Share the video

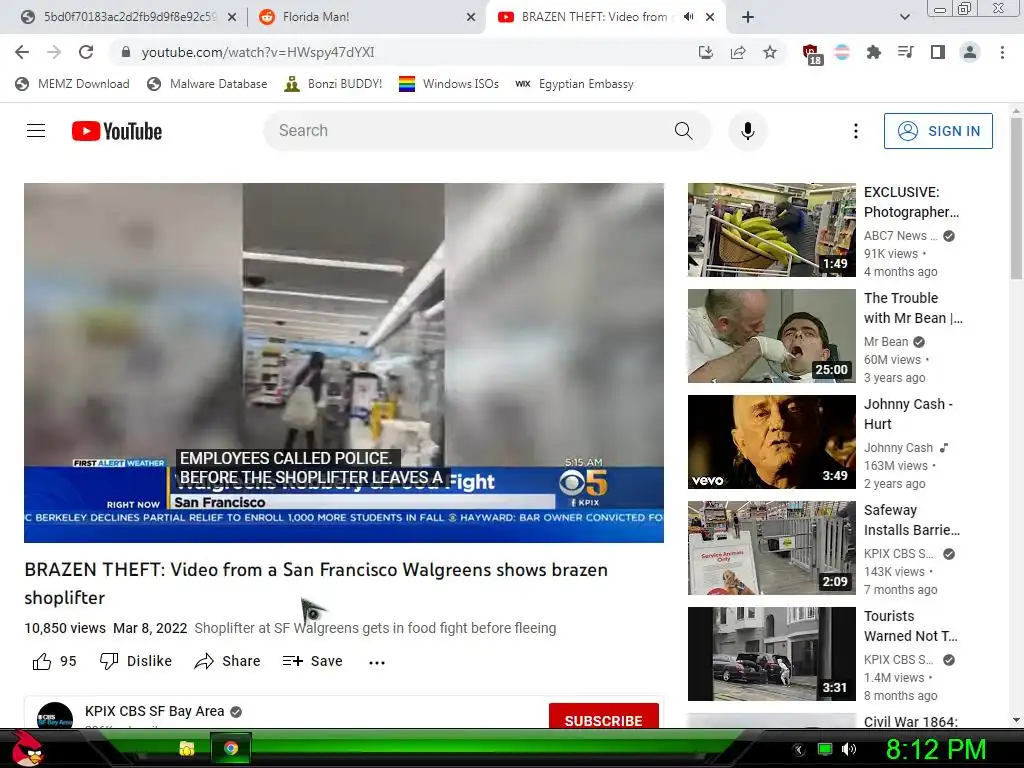coord(227,661)
